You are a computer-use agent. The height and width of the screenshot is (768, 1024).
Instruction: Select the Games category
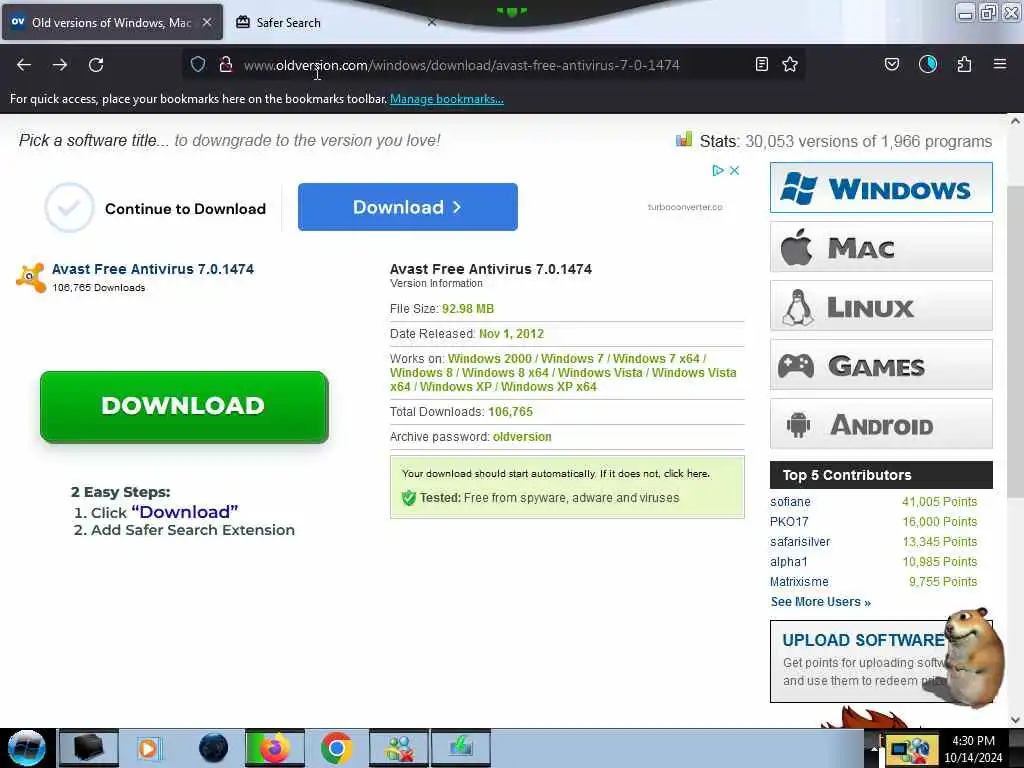point(881,364)
